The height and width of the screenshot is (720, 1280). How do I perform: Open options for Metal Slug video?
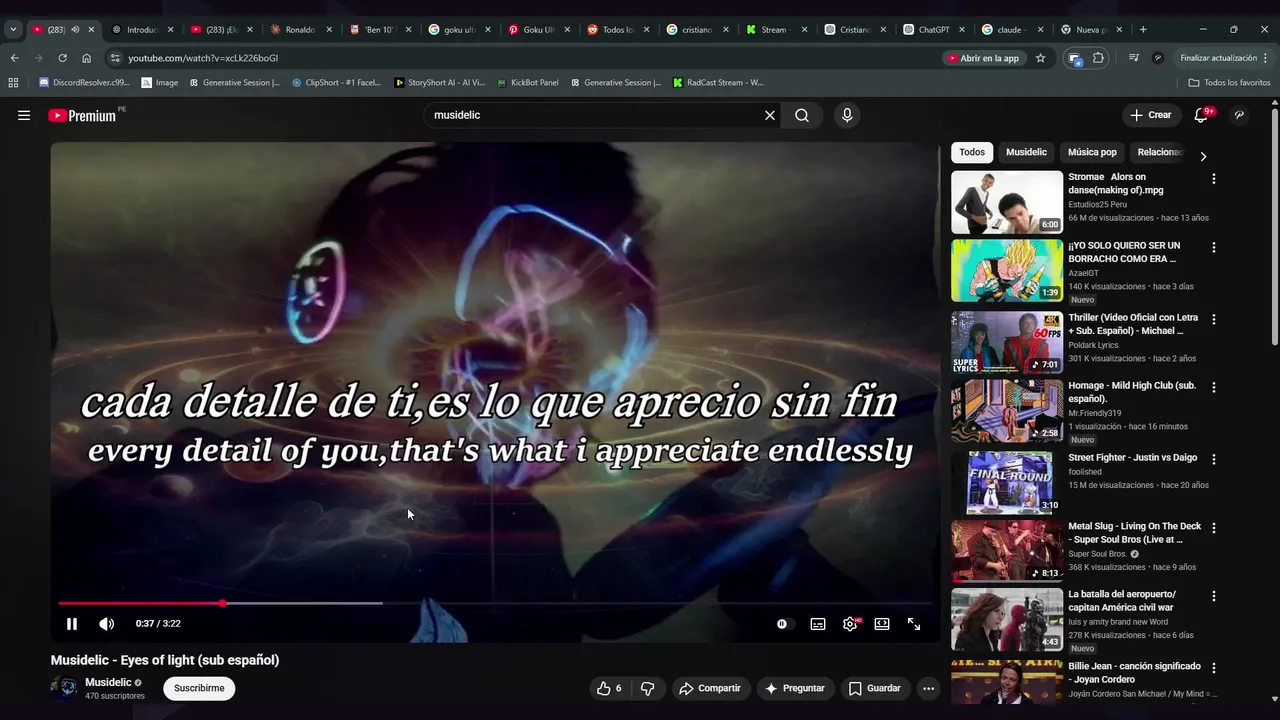click(1214, 527)
